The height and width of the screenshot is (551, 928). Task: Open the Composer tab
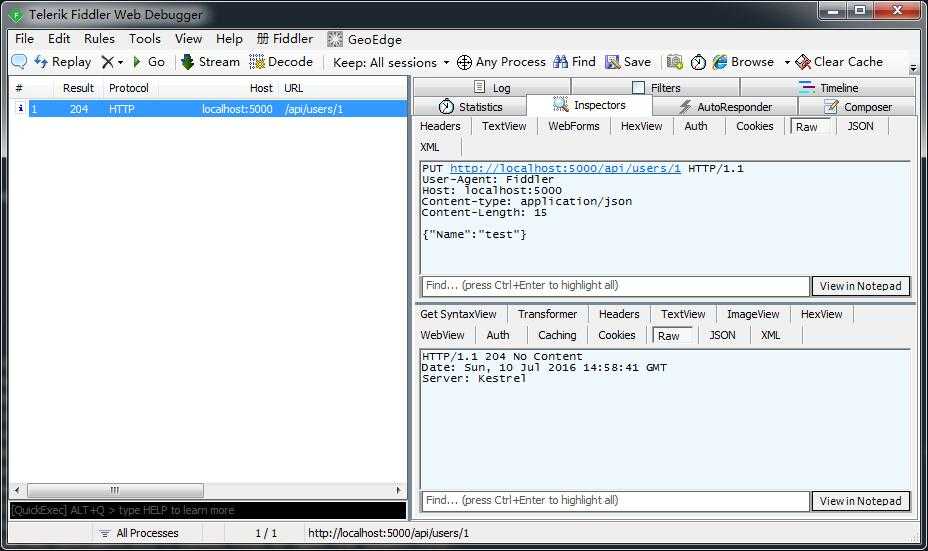[858, 107]
